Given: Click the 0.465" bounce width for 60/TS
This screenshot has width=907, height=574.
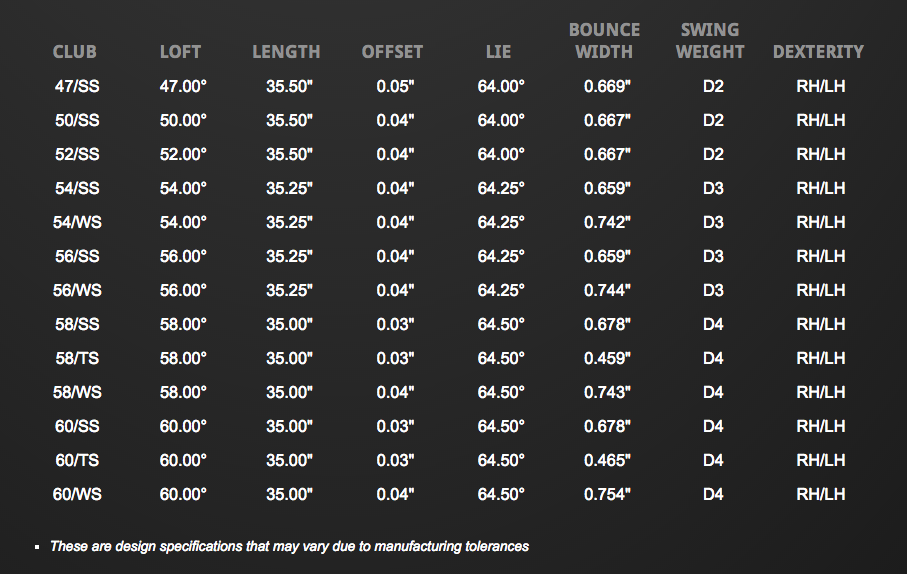Looking at the screenshot, I should click(x=607, y=460).
